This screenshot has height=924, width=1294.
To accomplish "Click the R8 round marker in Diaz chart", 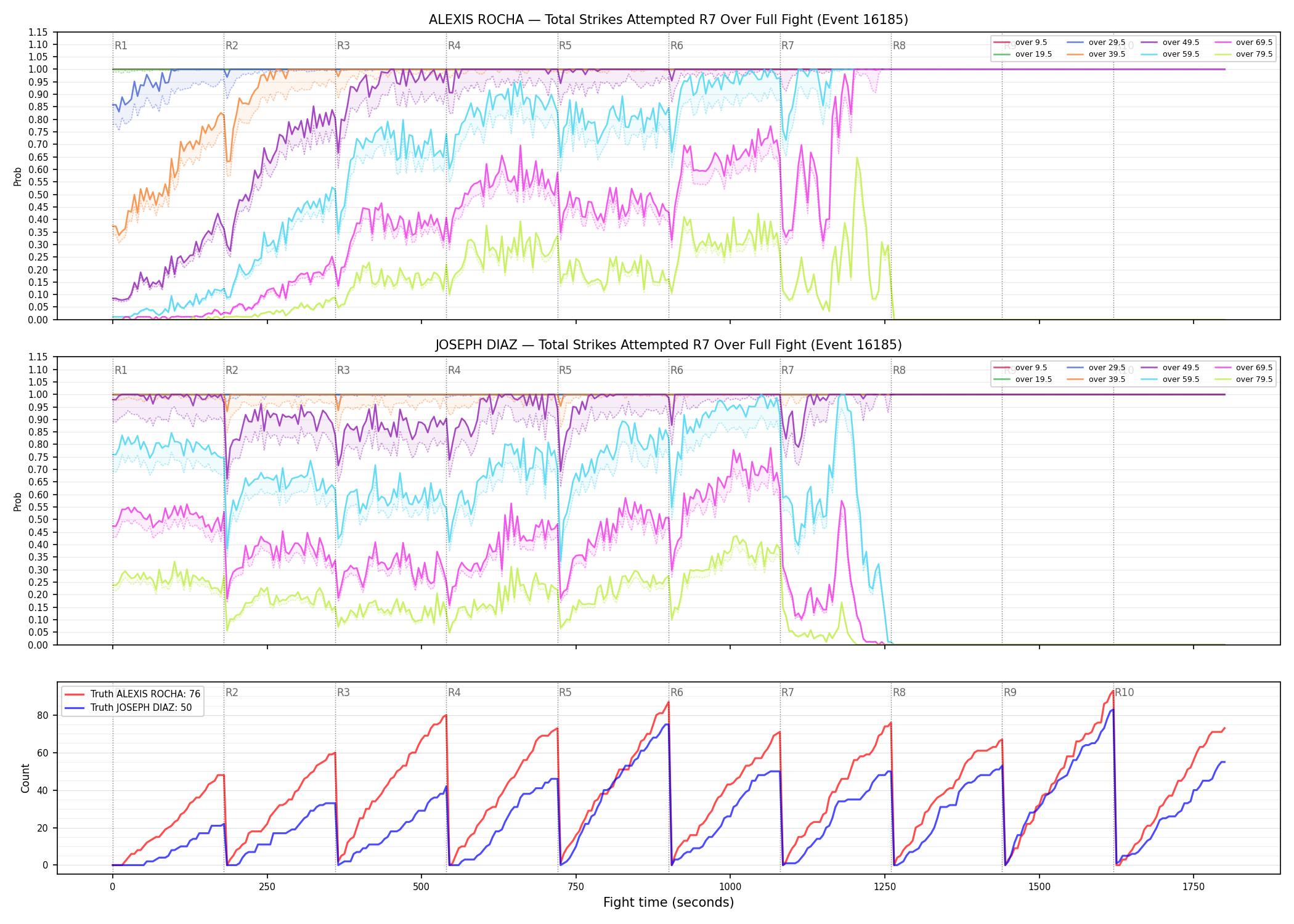I will click(x=899, y=370).
